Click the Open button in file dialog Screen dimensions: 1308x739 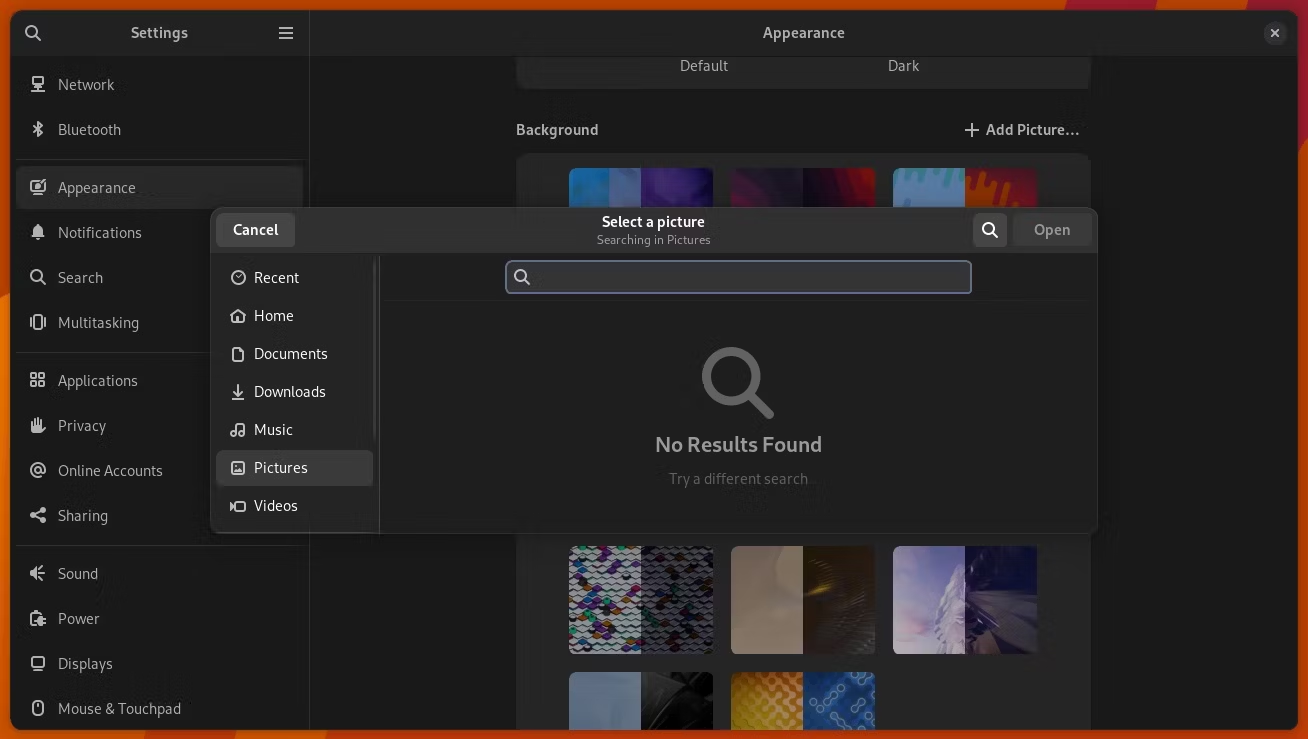pyautogui.click(x=1052, y=230)
